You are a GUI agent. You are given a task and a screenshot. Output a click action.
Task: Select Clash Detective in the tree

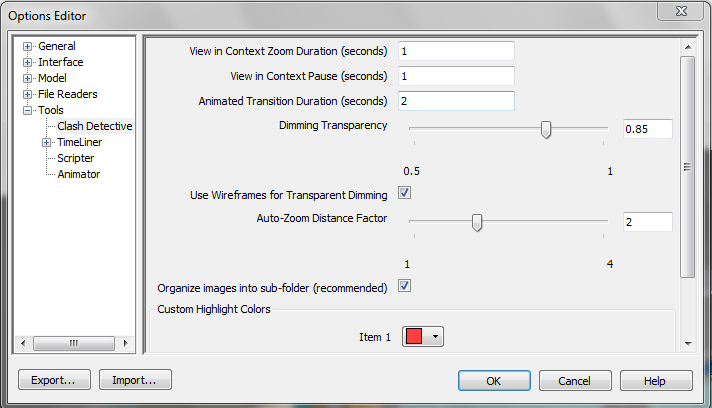tap(94, 127)
